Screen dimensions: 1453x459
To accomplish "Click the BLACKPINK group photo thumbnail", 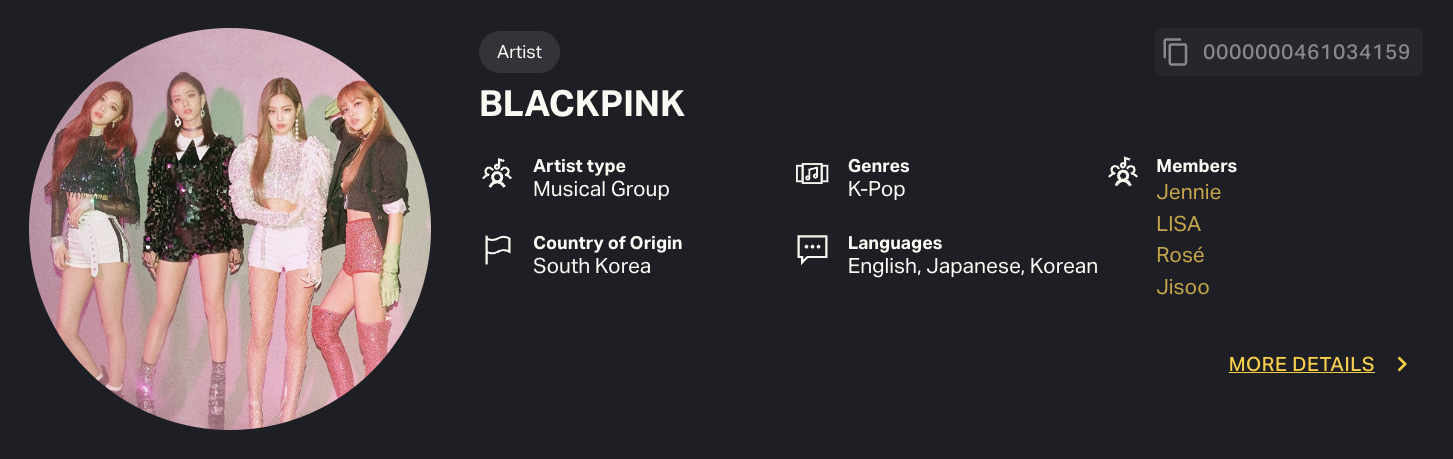I will (x=230, y=229).
